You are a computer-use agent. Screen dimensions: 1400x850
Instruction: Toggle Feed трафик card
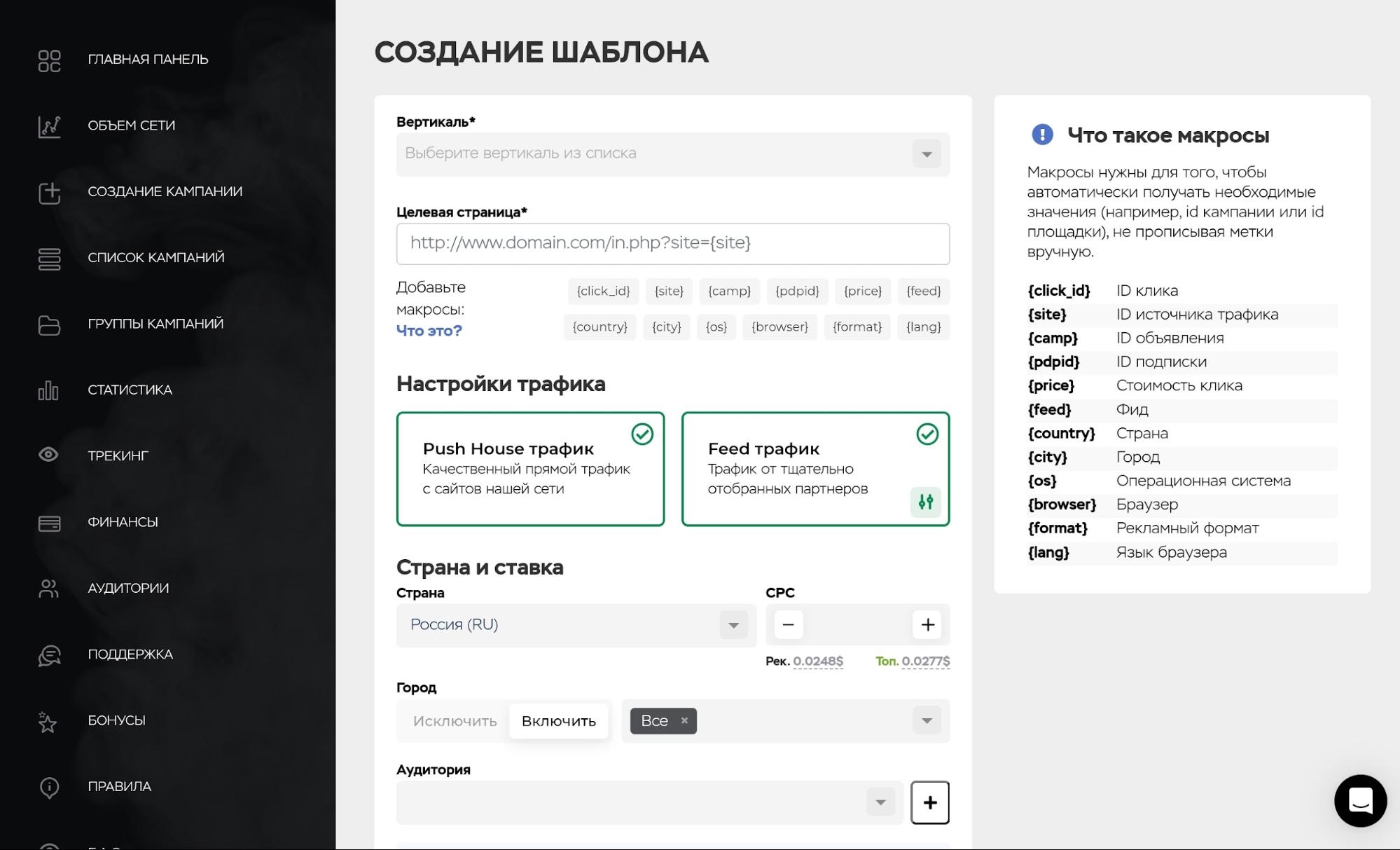tap(815, 469)
